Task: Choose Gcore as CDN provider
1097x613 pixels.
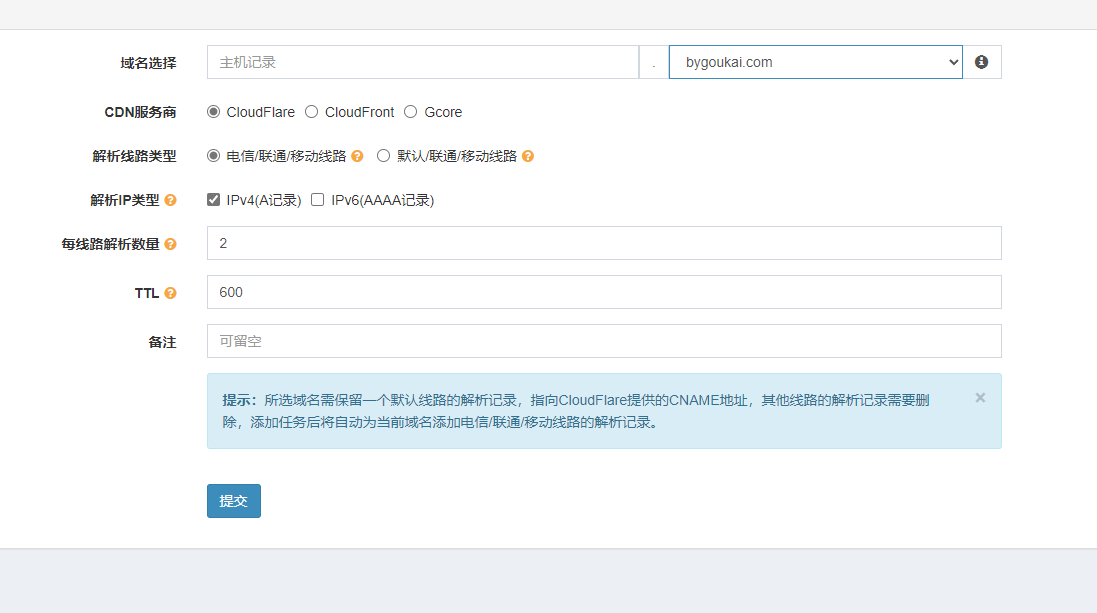Action: (411, 112)
